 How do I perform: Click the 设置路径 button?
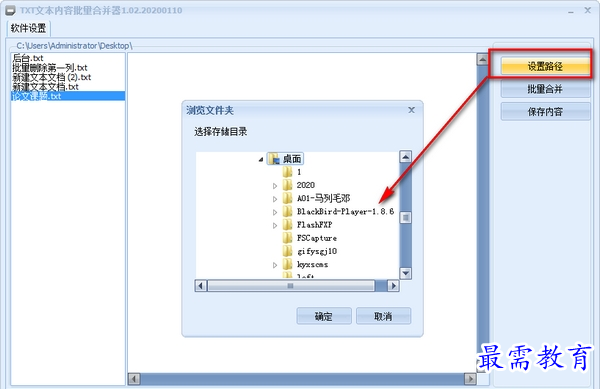pos(545,67)
